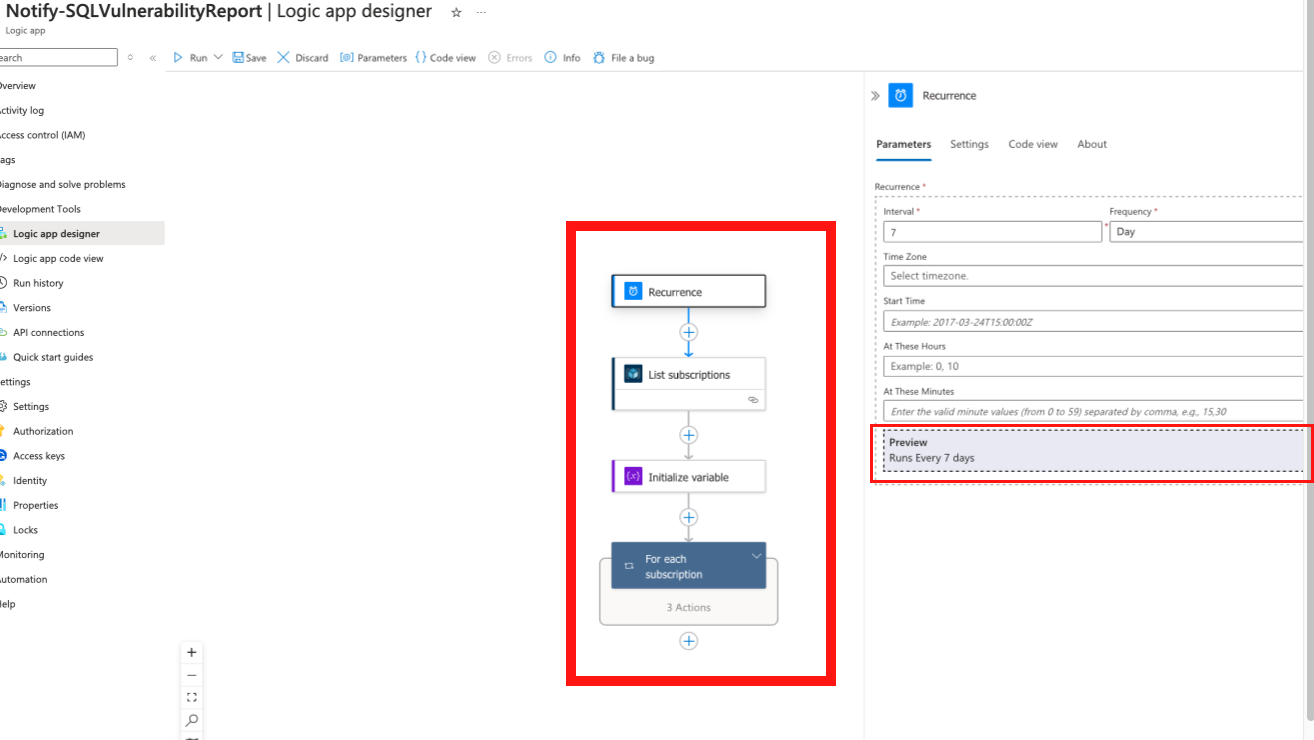
Task: Open Logic app code view in the sidebar
Action: tap(60, 258)
